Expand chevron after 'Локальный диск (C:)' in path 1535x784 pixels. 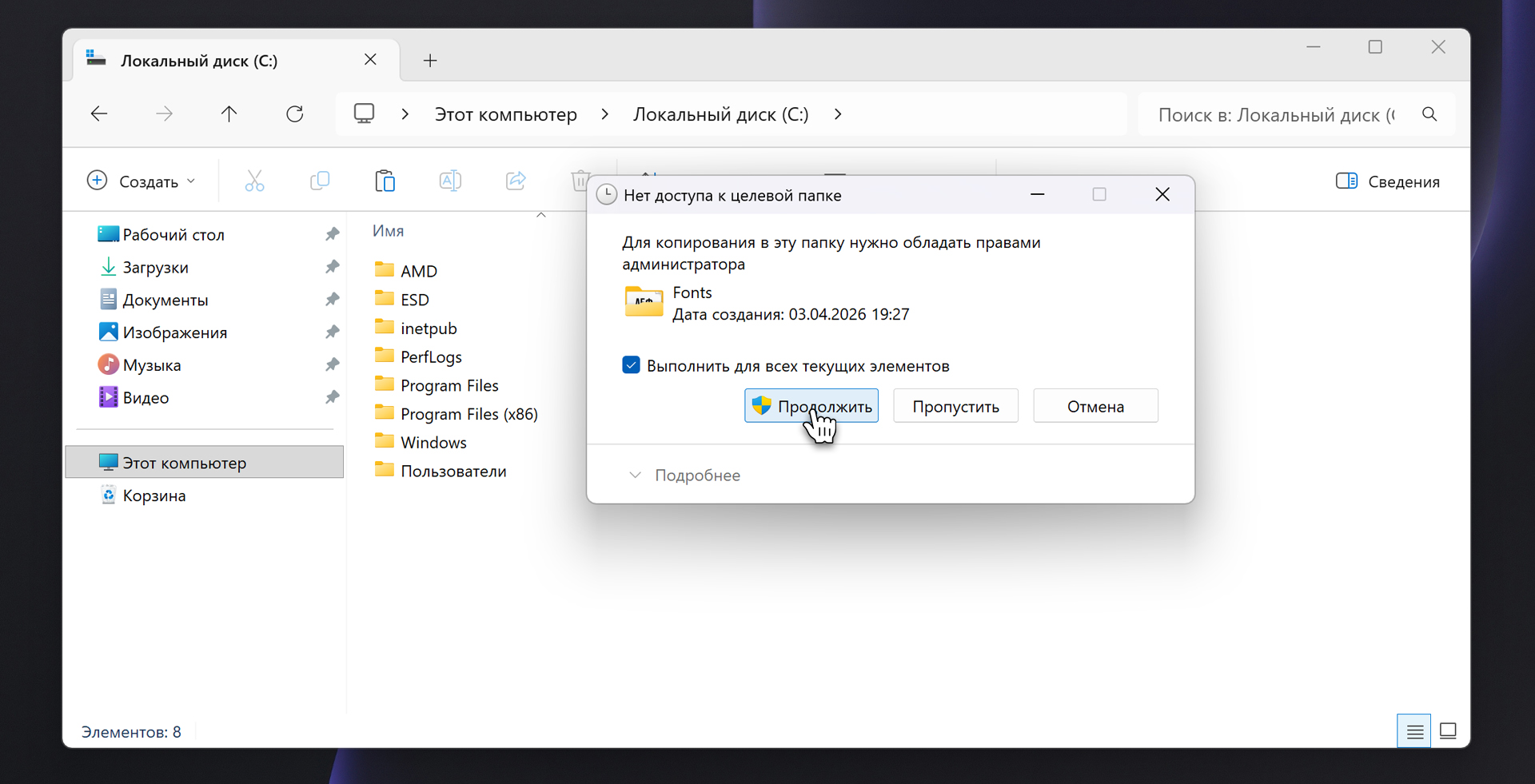coord(838,114)
